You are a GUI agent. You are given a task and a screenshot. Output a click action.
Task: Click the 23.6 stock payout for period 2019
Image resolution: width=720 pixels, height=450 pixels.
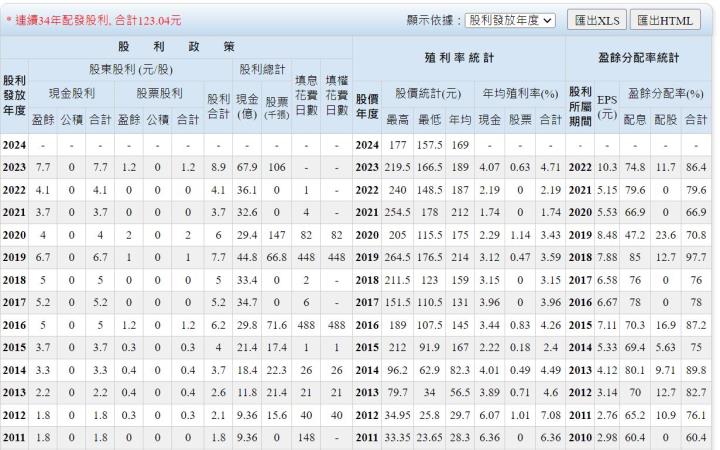coord(665,235)
